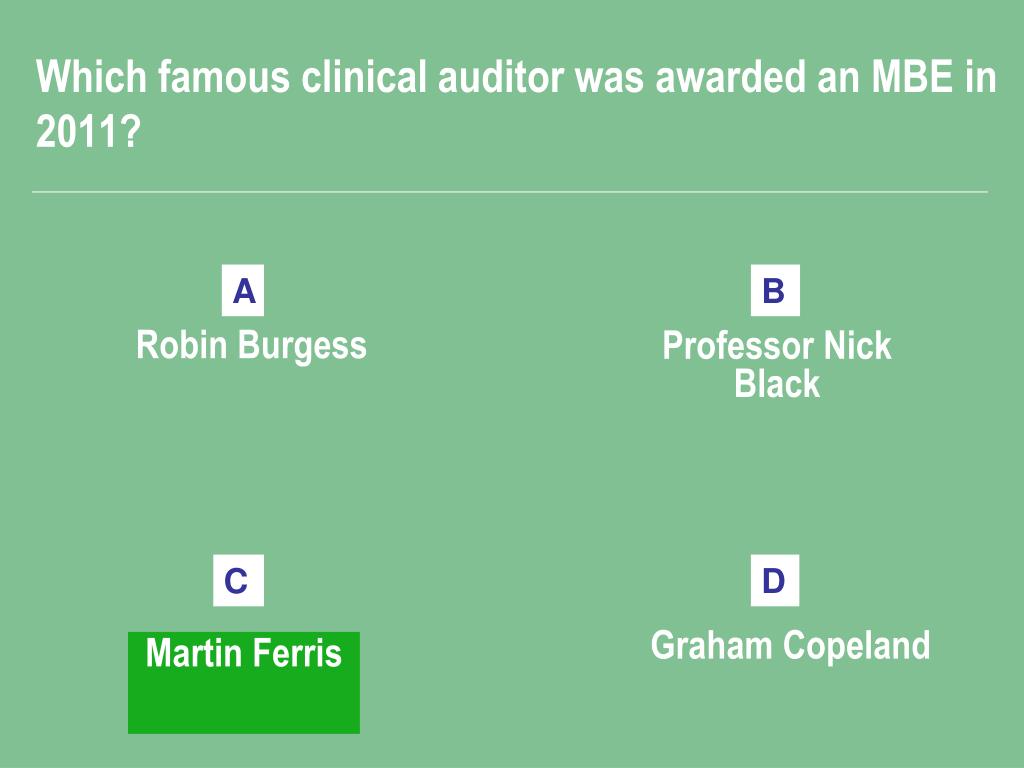
Task: Select answer Professor Nick Black
Action: 776,364
